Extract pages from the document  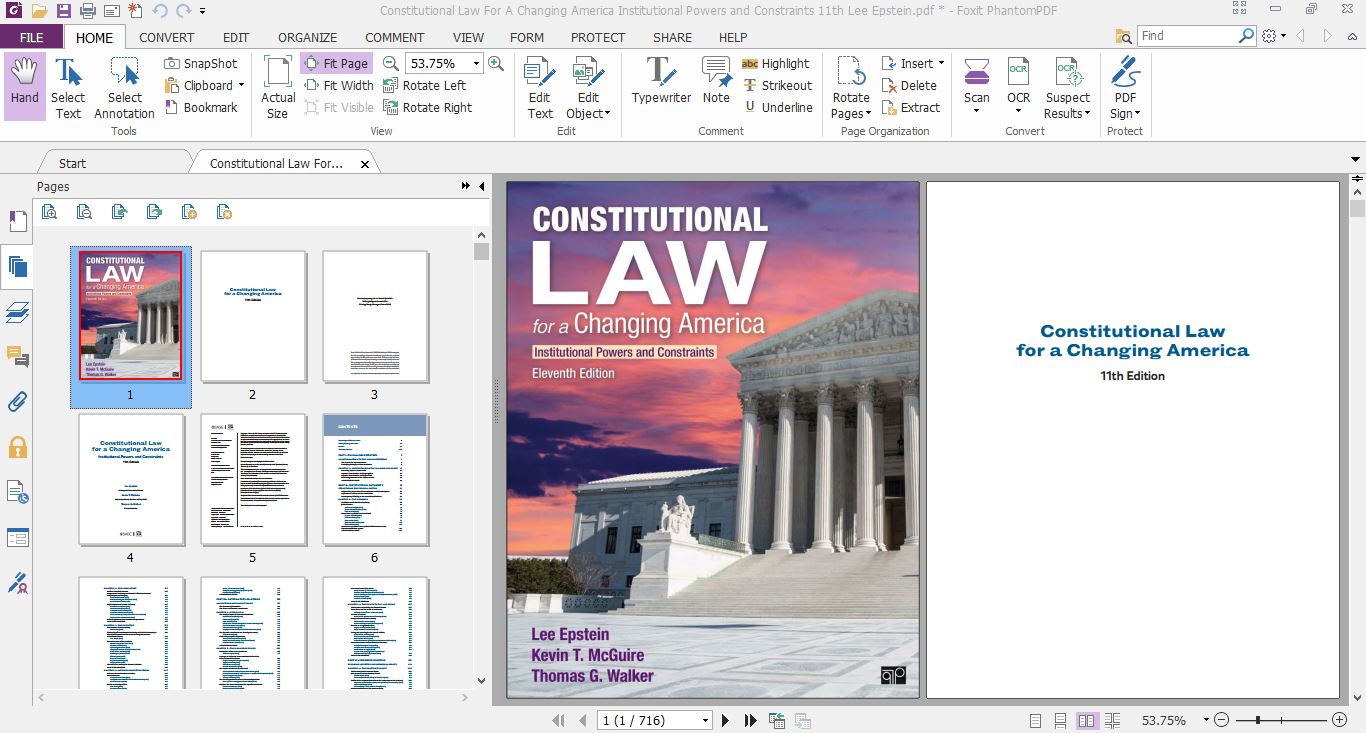tap(911, 107)
